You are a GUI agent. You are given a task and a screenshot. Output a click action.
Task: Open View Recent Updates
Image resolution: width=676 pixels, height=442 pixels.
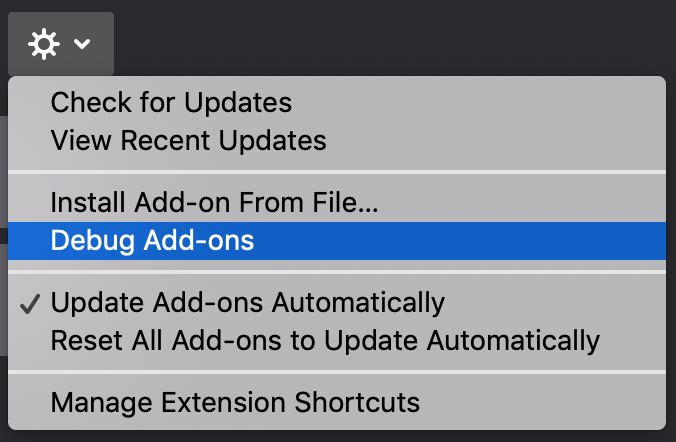pos(337,141)
